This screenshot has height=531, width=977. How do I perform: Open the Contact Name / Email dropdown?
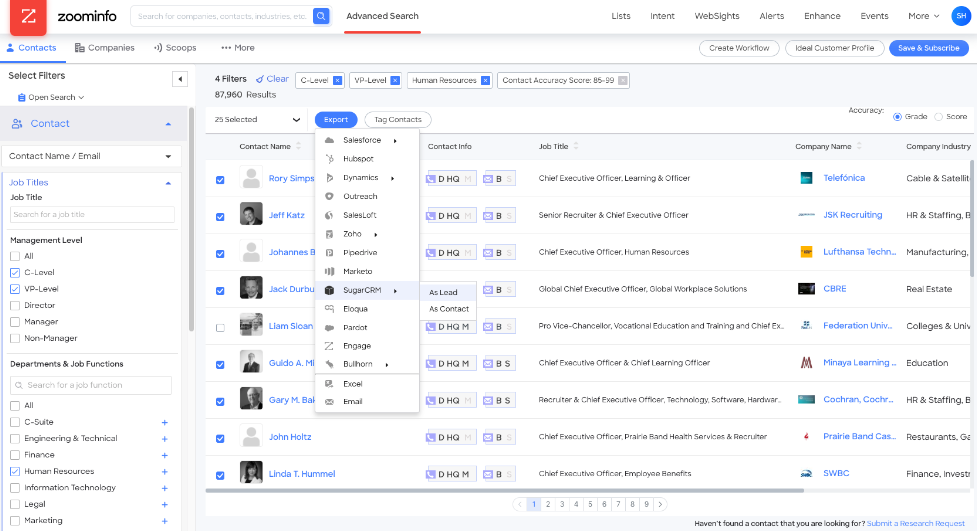92,156
